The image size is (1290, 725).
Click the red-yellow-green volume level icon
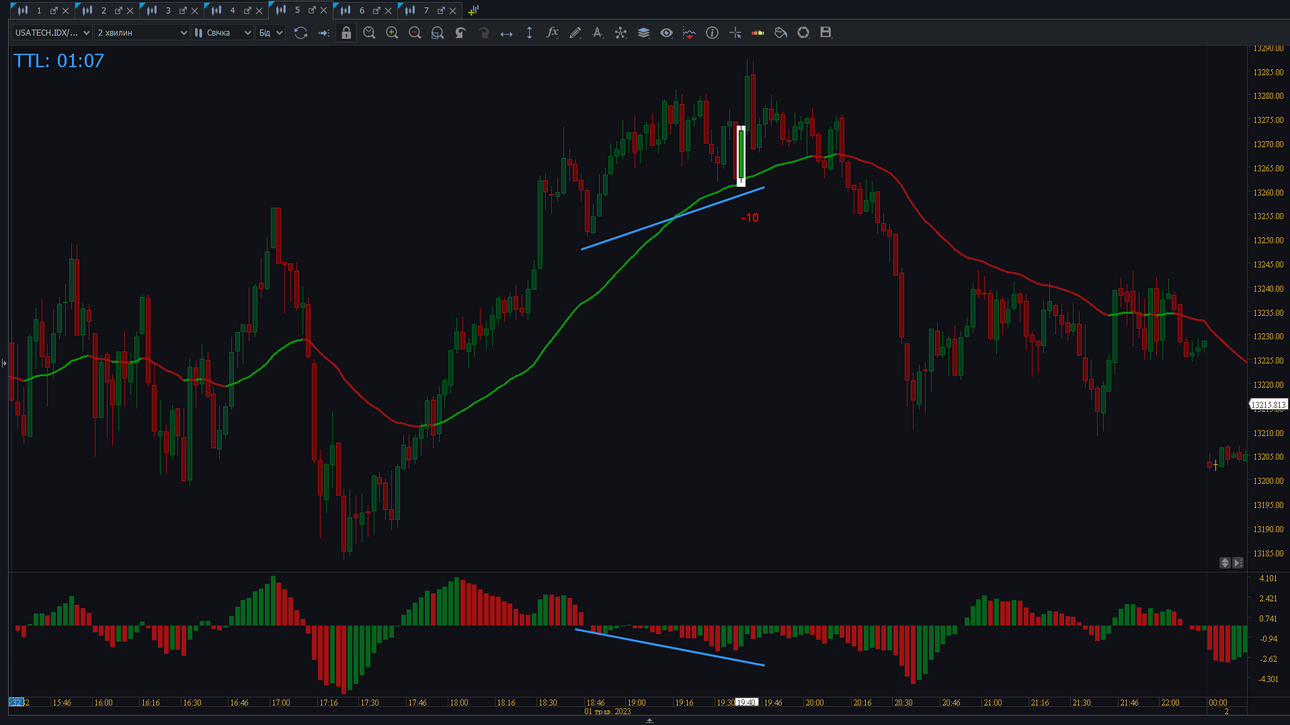click(x=758, y=33)
